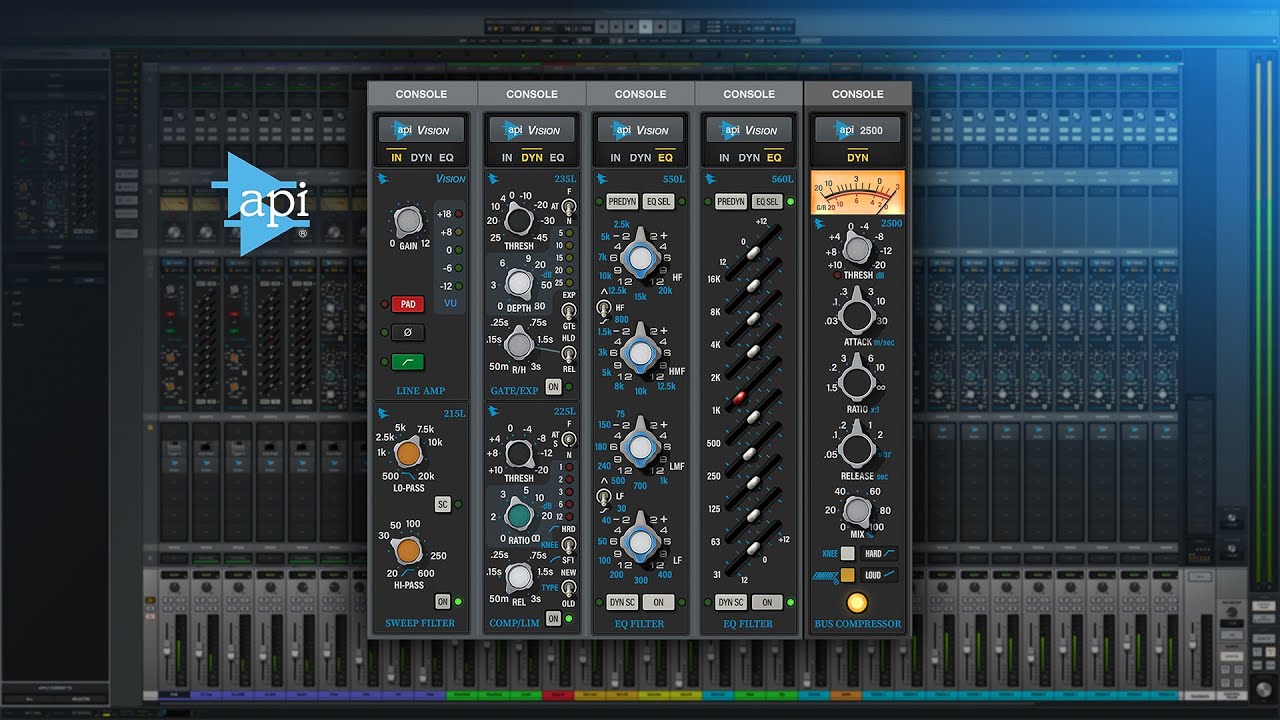This screenshot has height=720, width=1280.
Task: Toggle the SC button in Sweep Filter
Action: (442, 505)
